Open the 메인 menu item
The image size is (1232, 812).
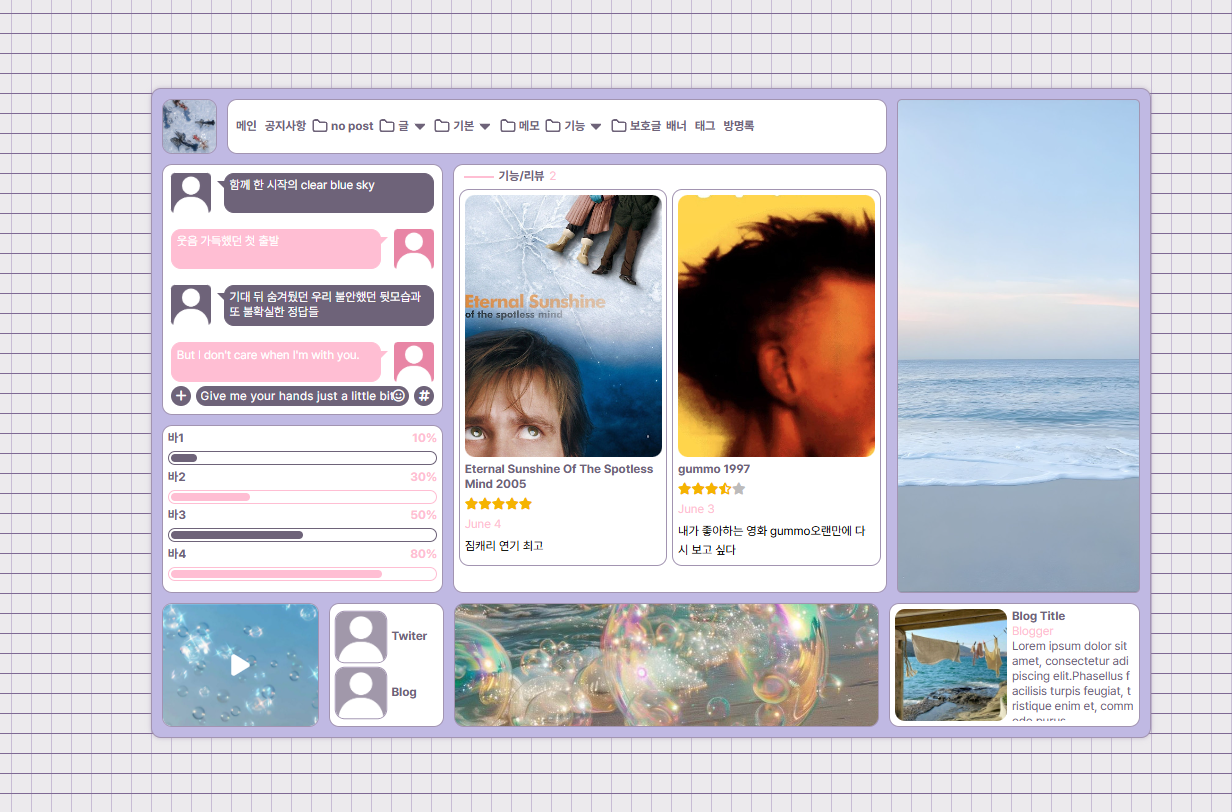coord(246,126)
